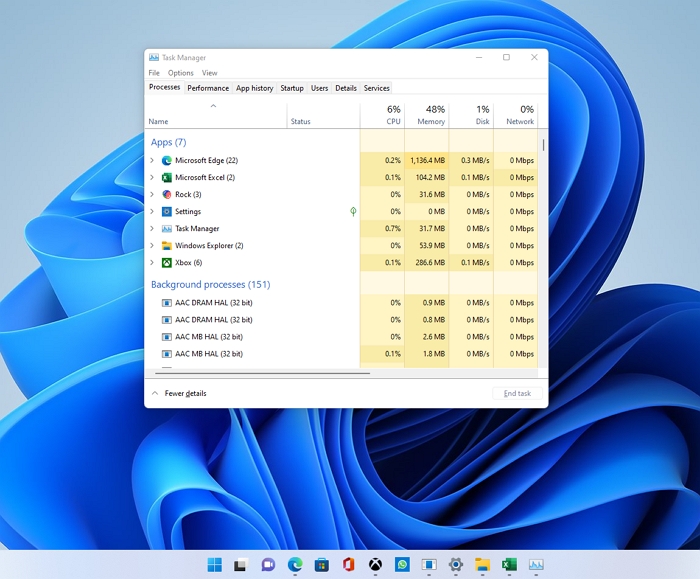Viewport: 700px width, 579px height.
Task: Open the File menu
Action: pos(154,73)
